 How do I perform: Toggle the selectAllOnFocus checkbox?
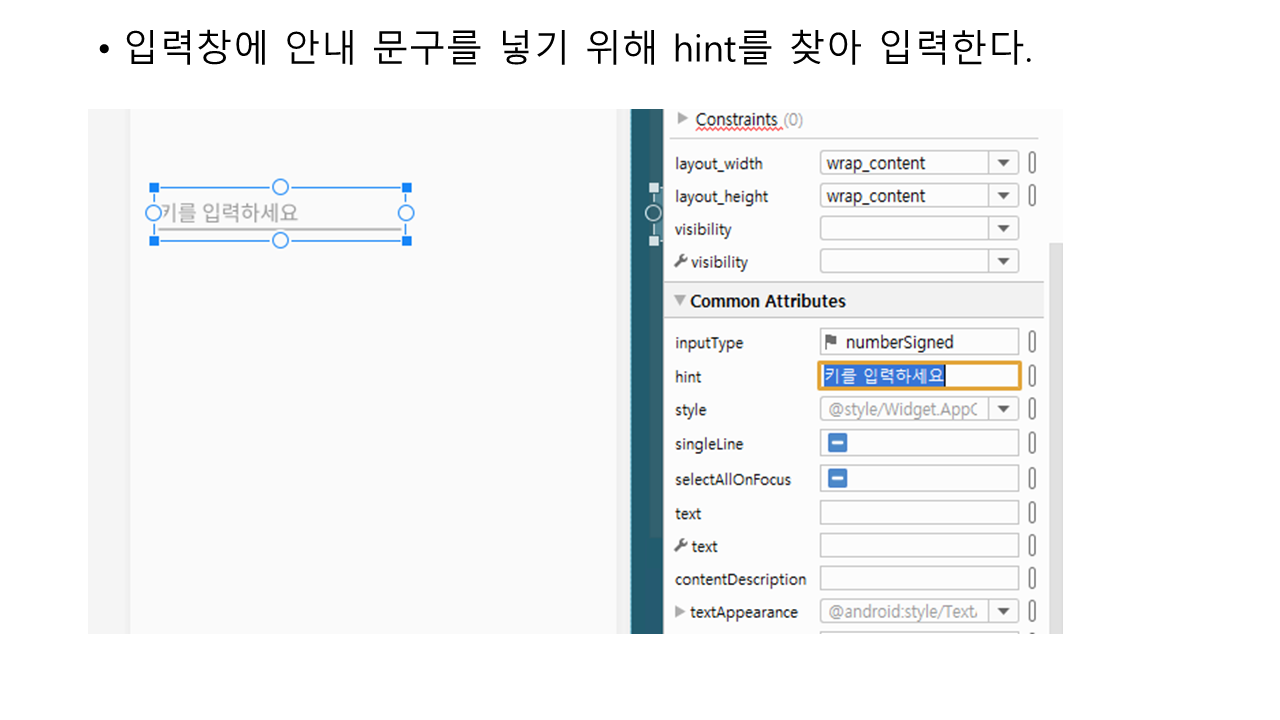[837, 478]
